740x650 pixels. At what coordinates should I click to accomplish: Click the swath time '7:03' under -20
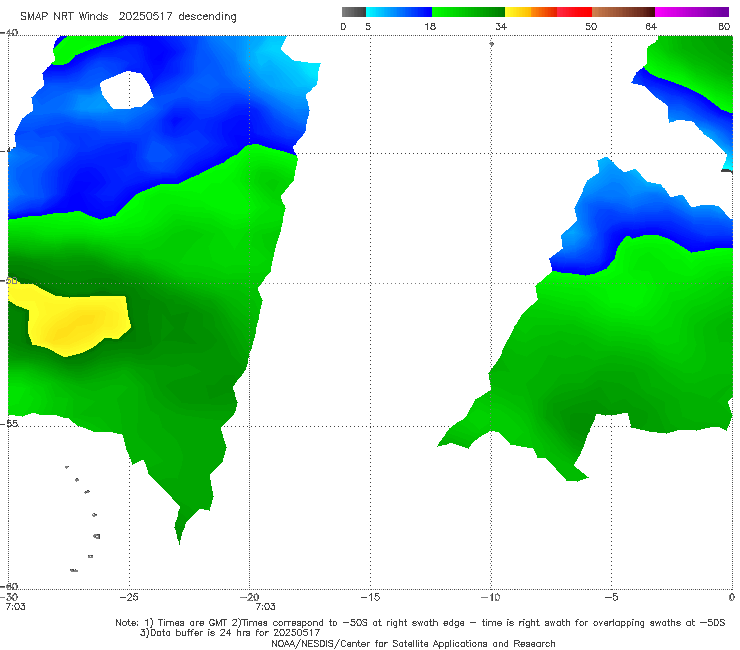(265, 607)
